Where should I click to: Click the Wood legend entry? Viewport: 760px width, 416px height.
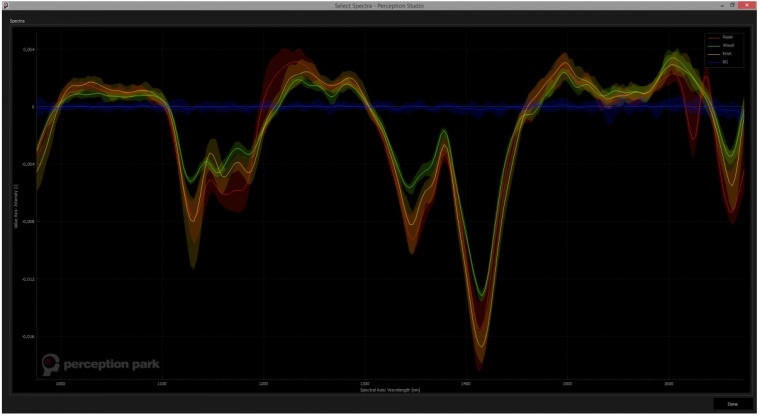(728, 45)
